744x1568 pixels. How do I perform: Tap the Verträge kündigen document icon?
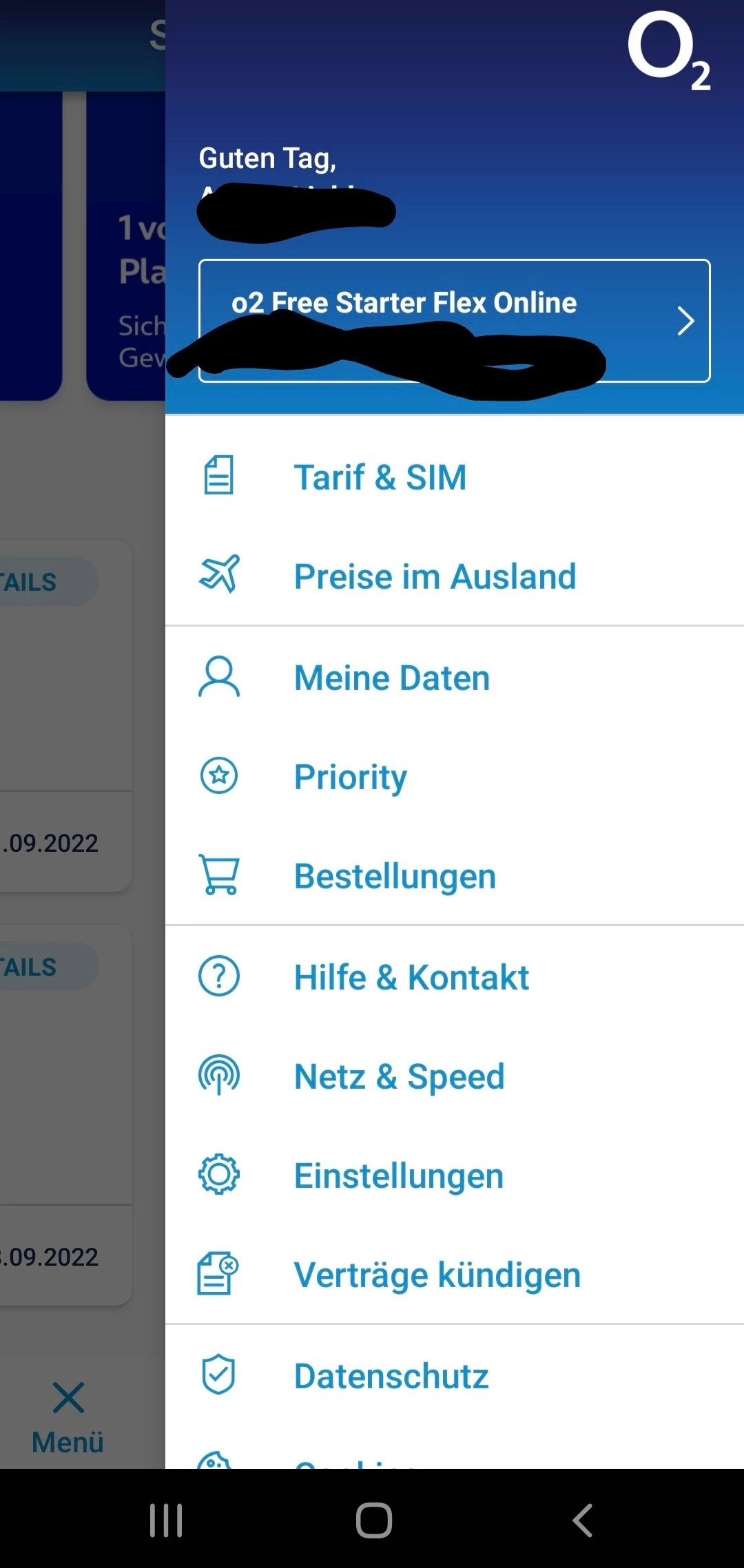point(218,1273)
